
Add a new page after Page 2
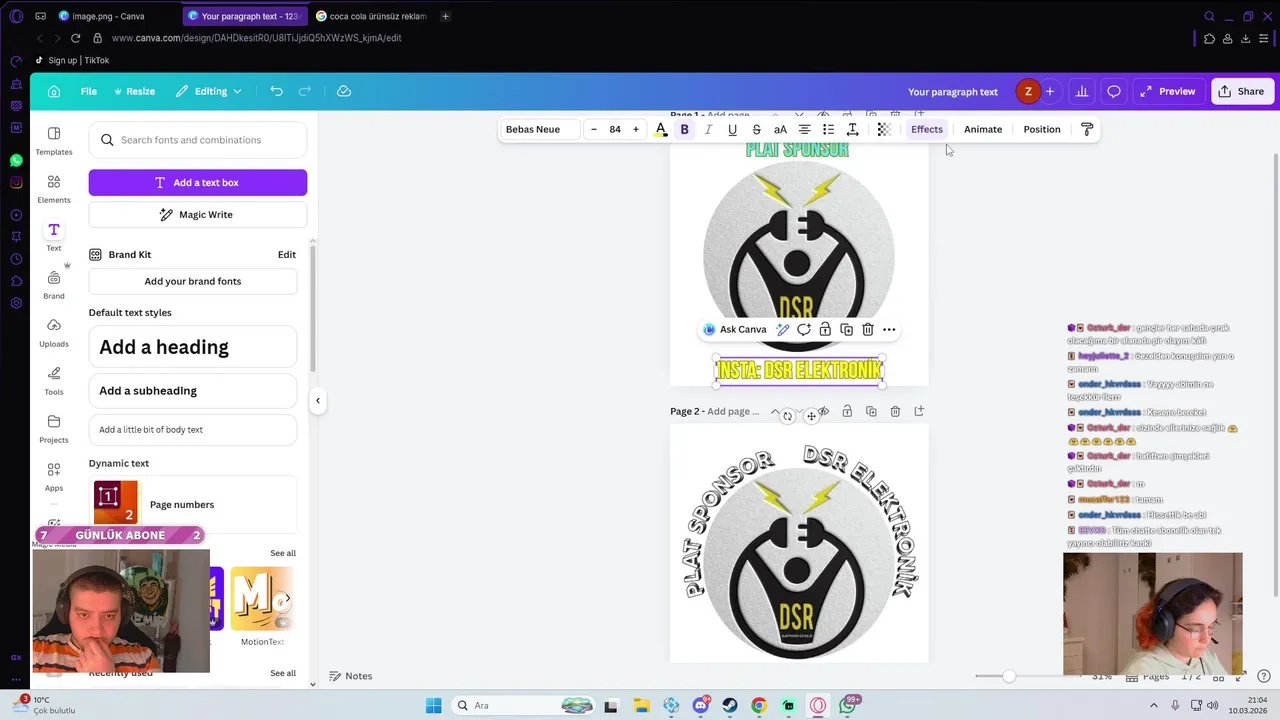coord(919,411)
